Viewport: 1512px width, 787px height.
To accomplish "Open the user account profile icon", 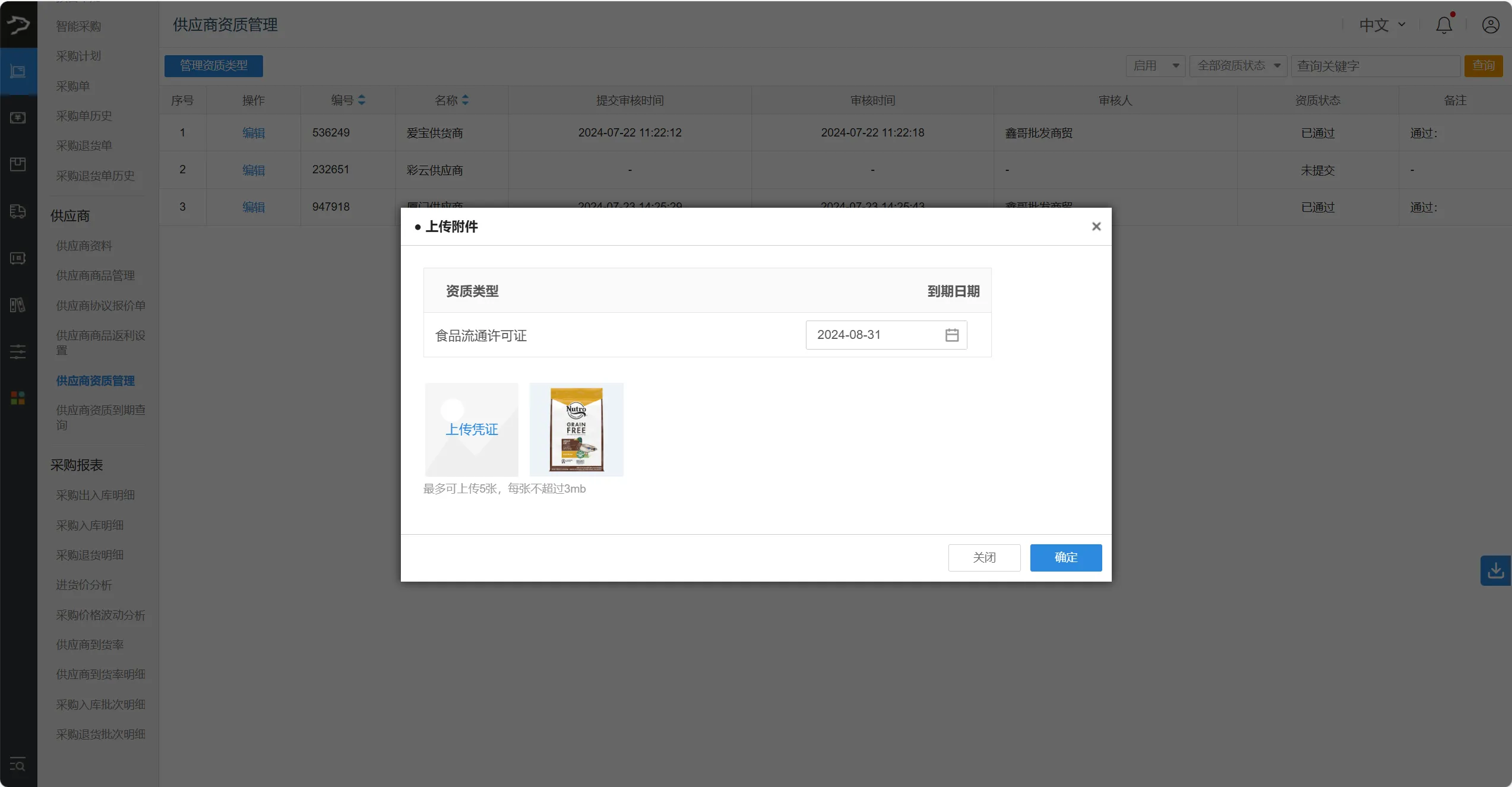I will point(1490,25).
